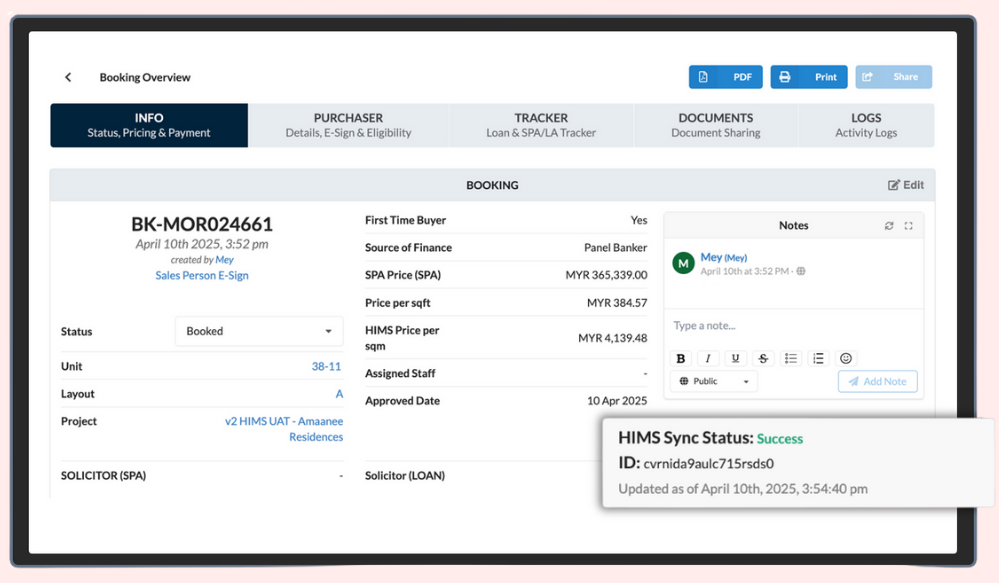Open the TRACKER tab

point(541,126)
